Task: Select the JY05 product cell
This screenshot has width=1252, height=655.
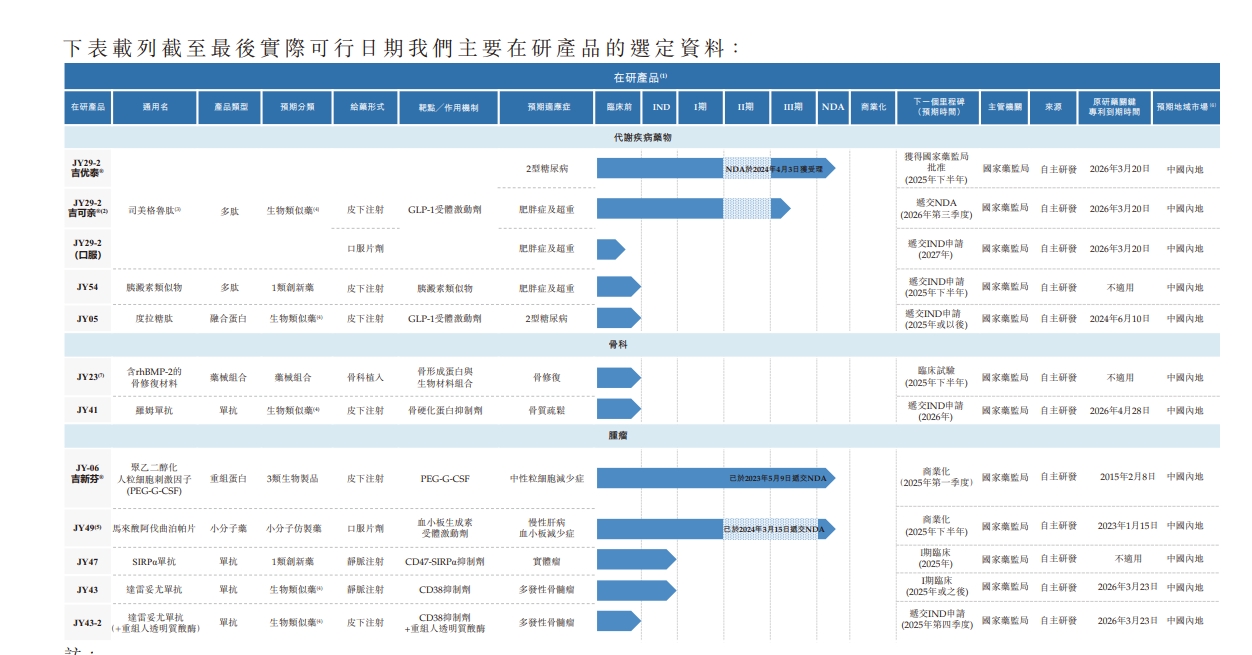Action: click(x=87, y=319)
